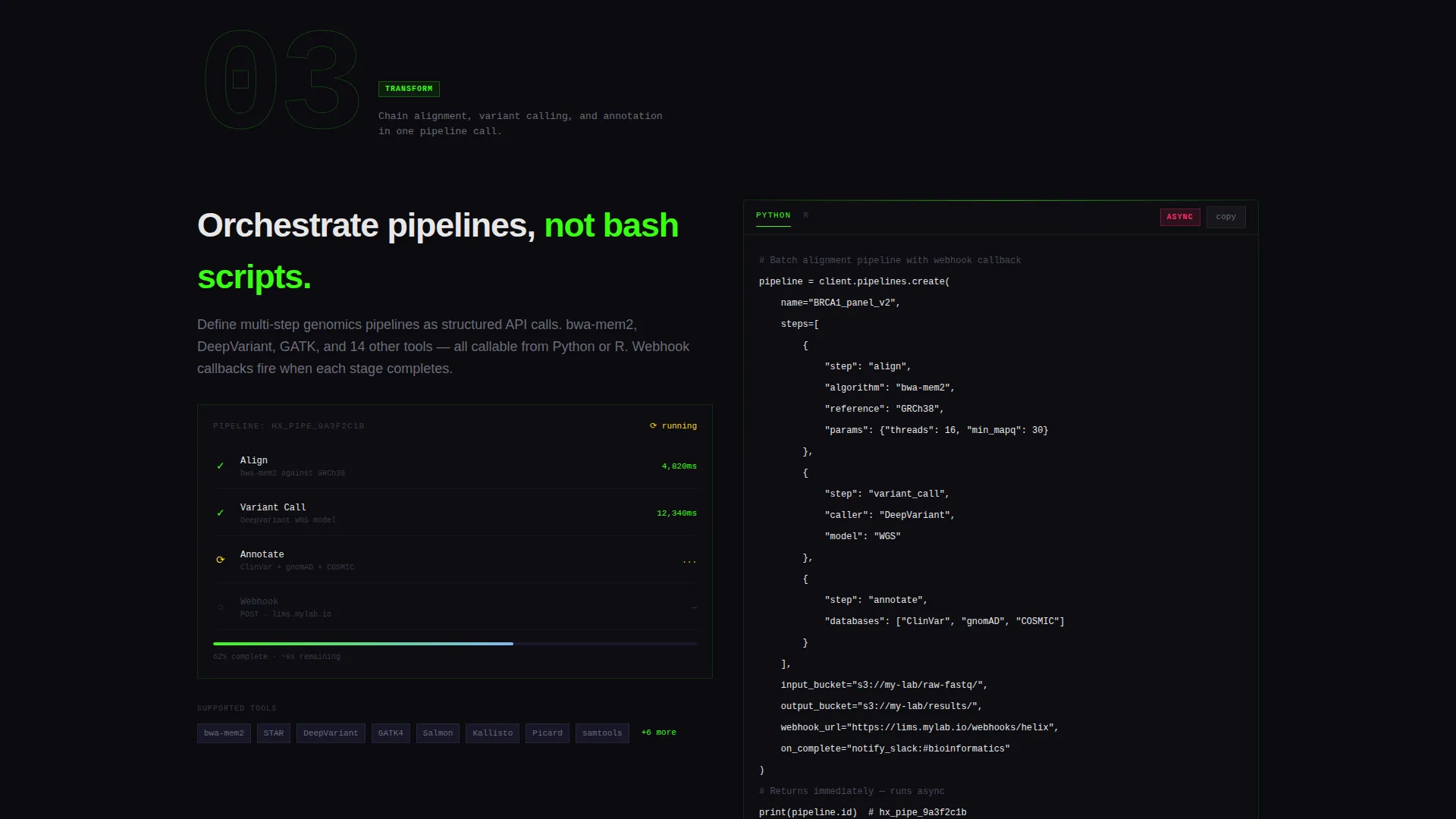
Task: Click the bwa-mem2 tool tag
Action: tap(224, 733)
